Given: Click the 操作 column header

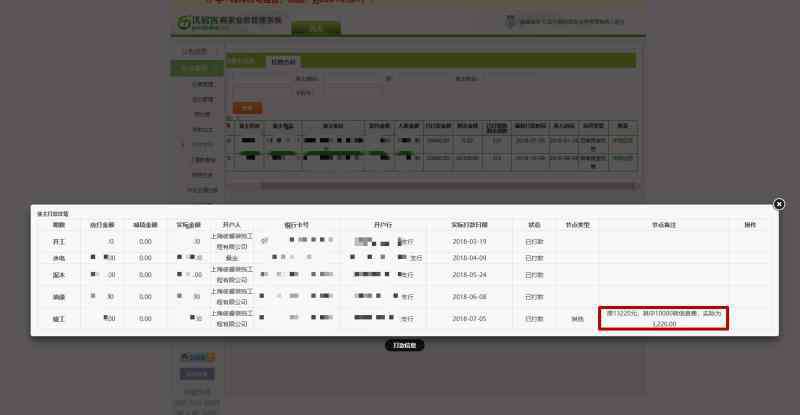Looking at the screenshot, I should [x=749, y=225].
